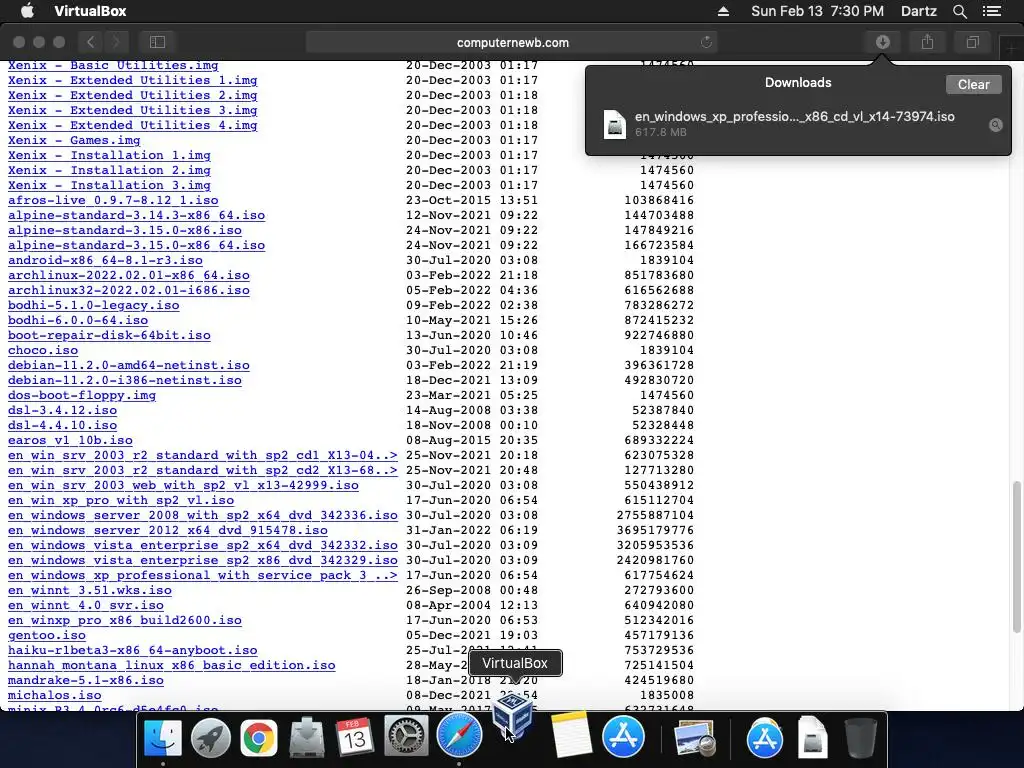Open Notes from the Dock

pyautogui.click(x=571, y=735)
